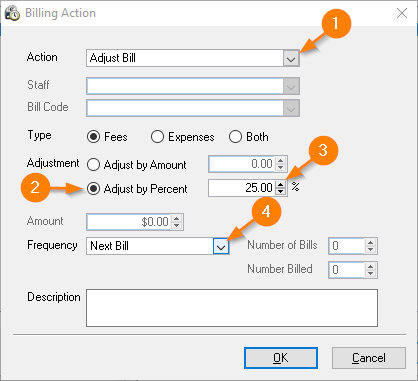Close the Billing Action dialog
Image resolution: width=418 pixels, height=381 pixels.
point(402,13)
